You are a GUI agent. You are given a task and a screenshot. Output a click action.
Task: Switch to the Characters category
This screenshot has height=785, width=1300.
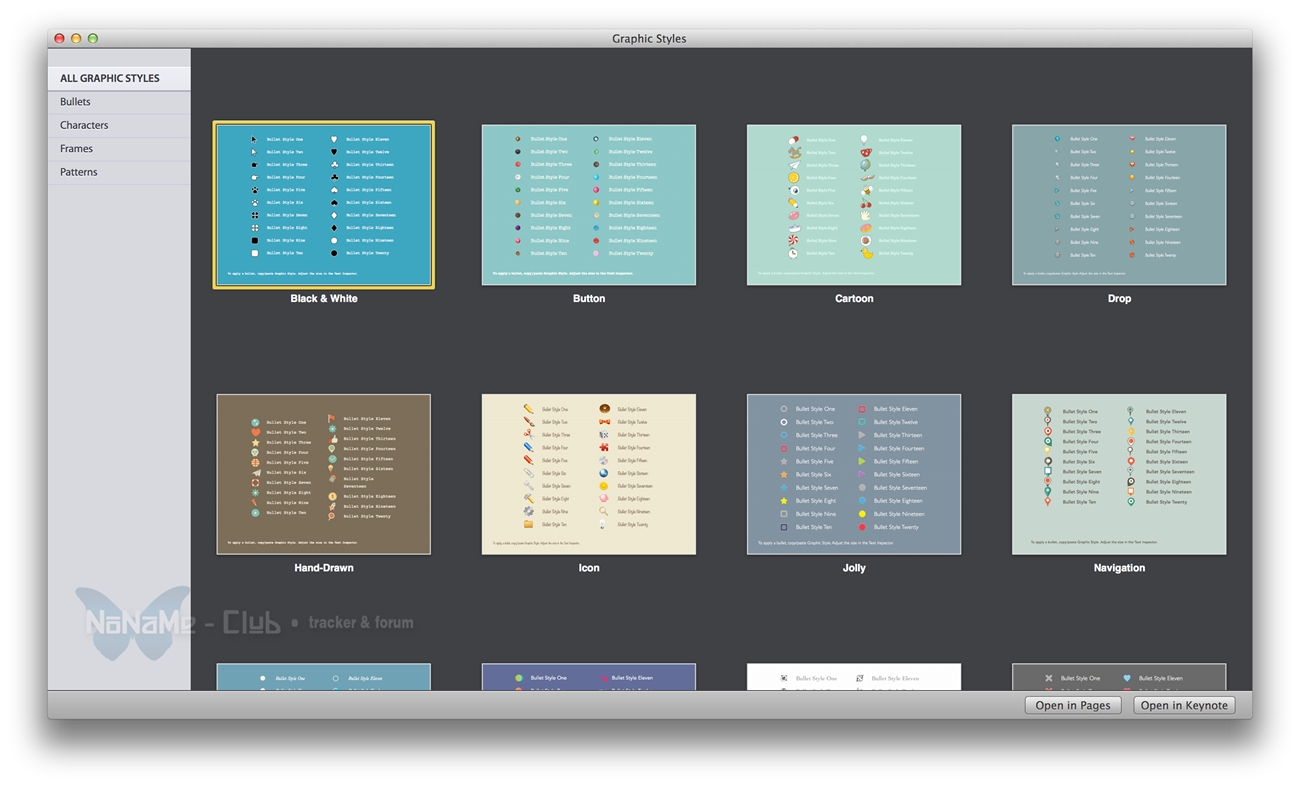click(84, 125)
